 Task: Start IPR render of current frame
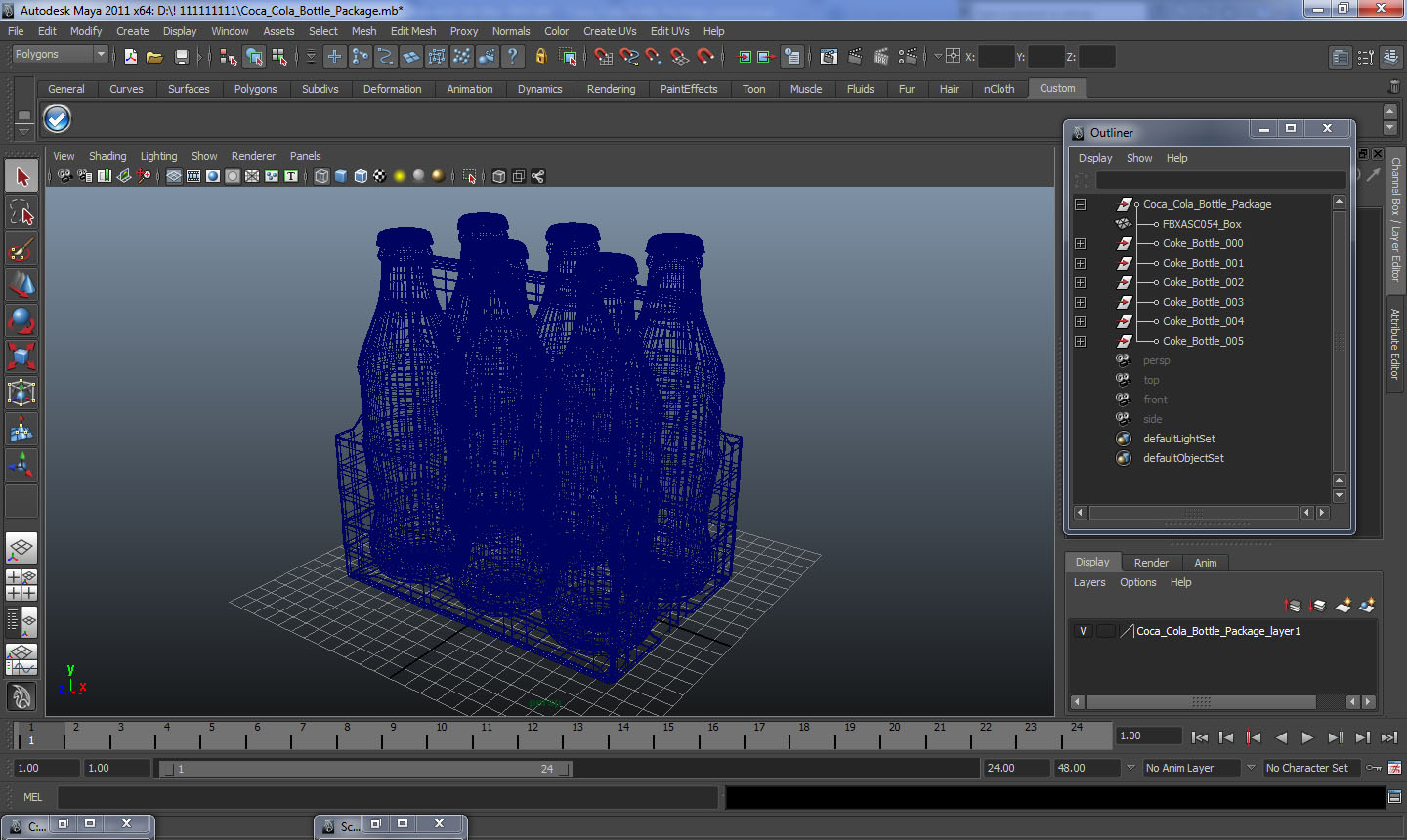coord(880,57)
